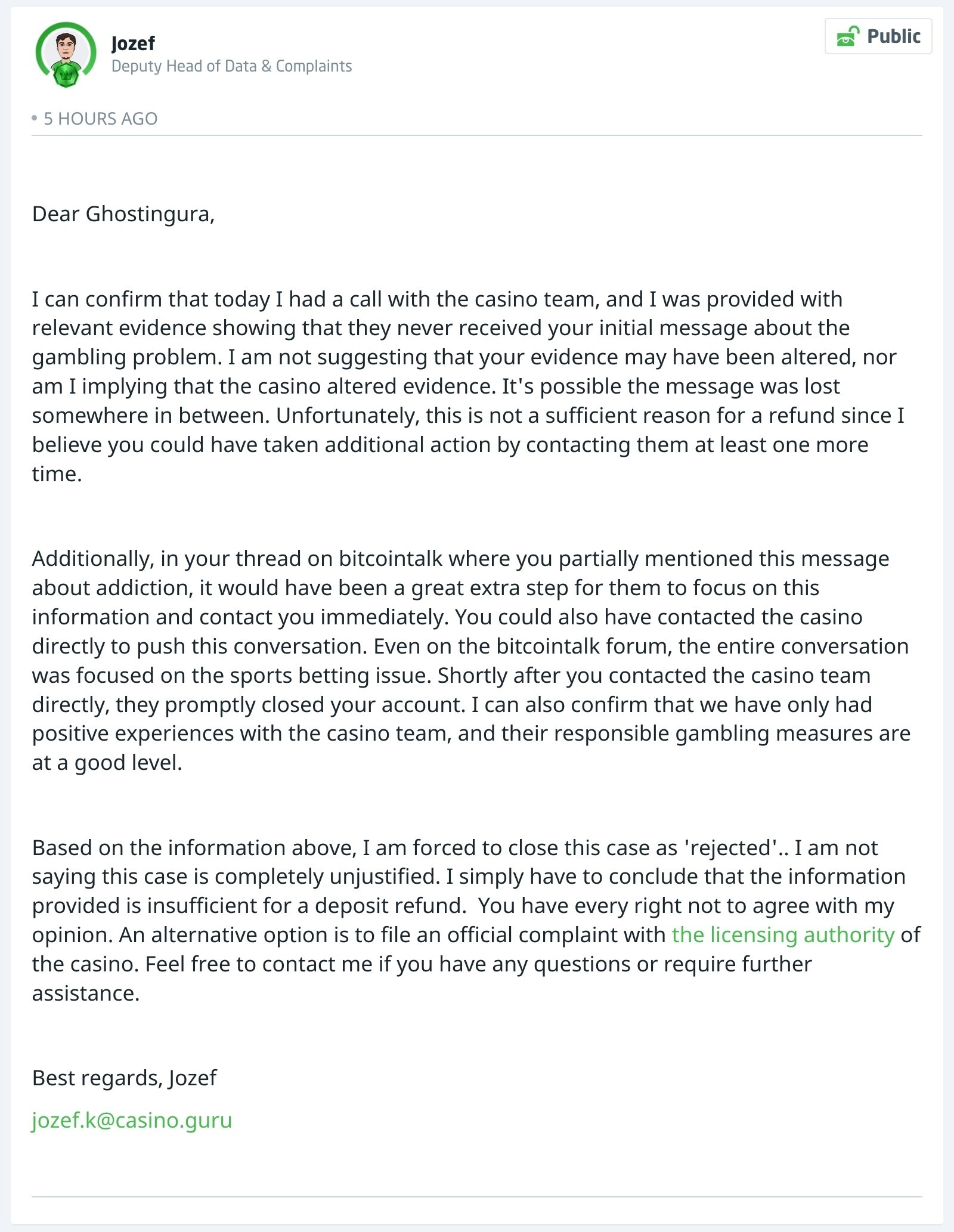This screenshot has width=954, height=1232.
Task: Click the divider line under the timestamp
Action: tap(477, 135)
